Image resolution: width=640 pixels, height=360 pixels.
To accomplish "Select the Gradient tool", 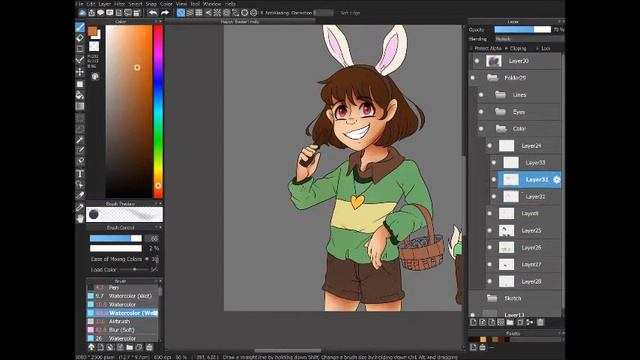I will (80, 106).
